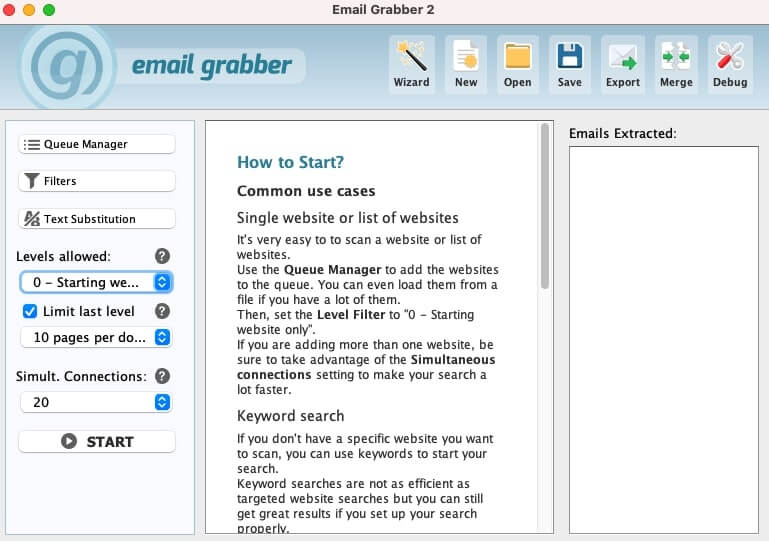The width and height of the screenshot is (769, 541).
Task: Expand the Levels allowed dropdown
Action: click(x=96, y=282)
